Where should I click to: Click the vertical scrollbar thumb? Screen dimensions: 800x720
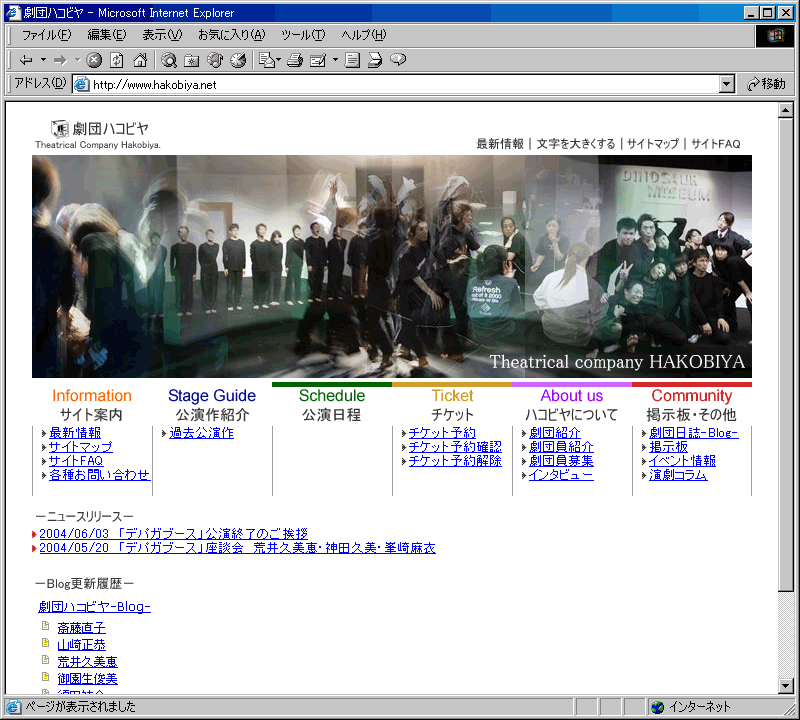[x=786, y=355]
